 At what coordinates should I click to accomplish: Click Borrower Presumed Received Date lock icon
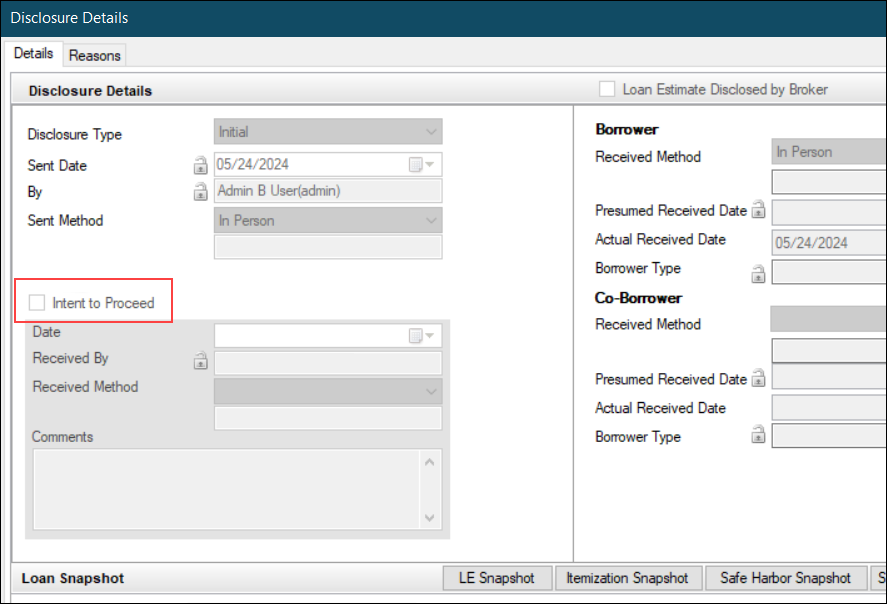point(758,210)
